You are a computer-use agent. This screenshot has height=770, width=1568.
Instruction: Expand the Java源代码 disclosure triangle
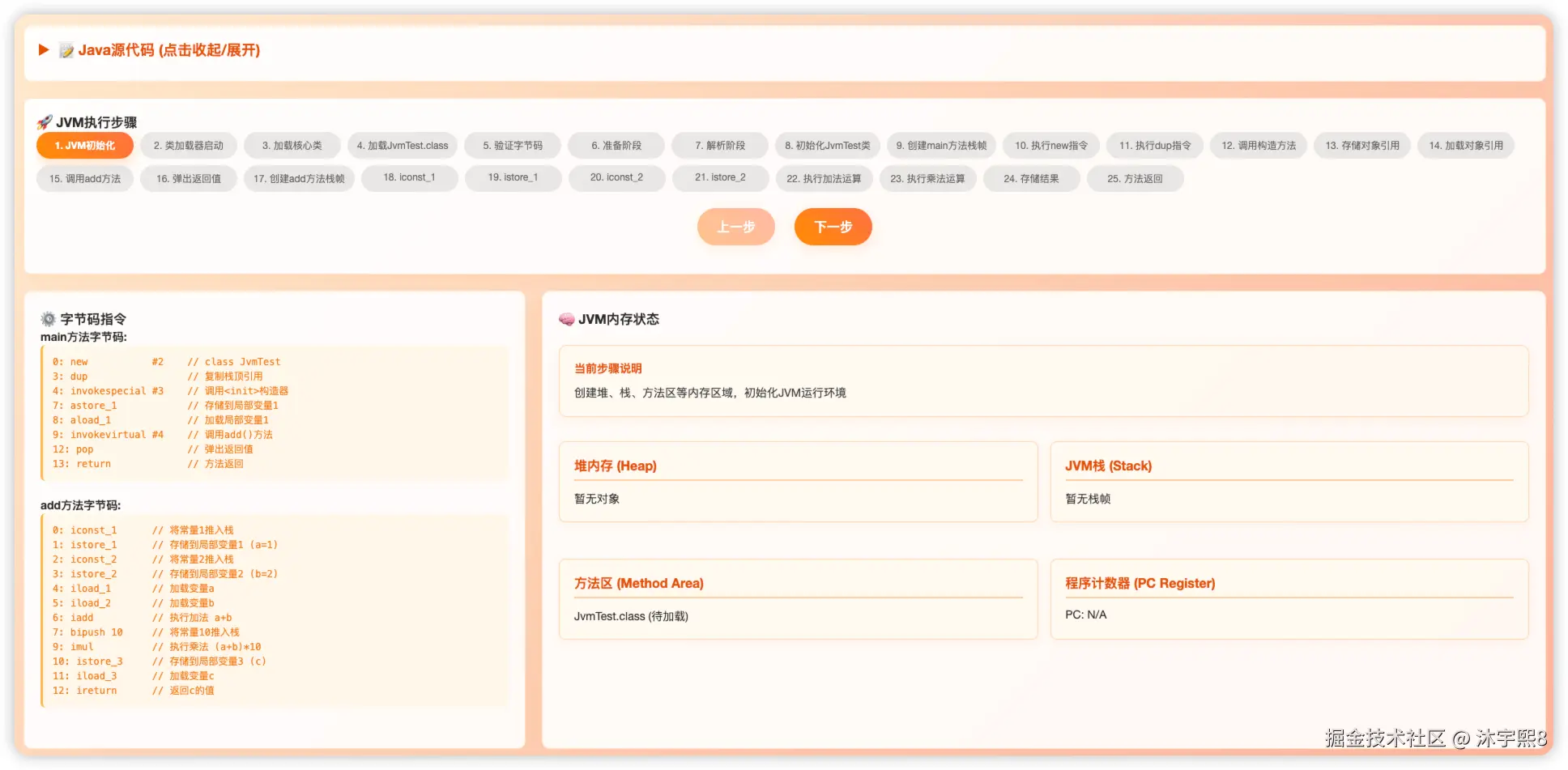click(44, 50)
